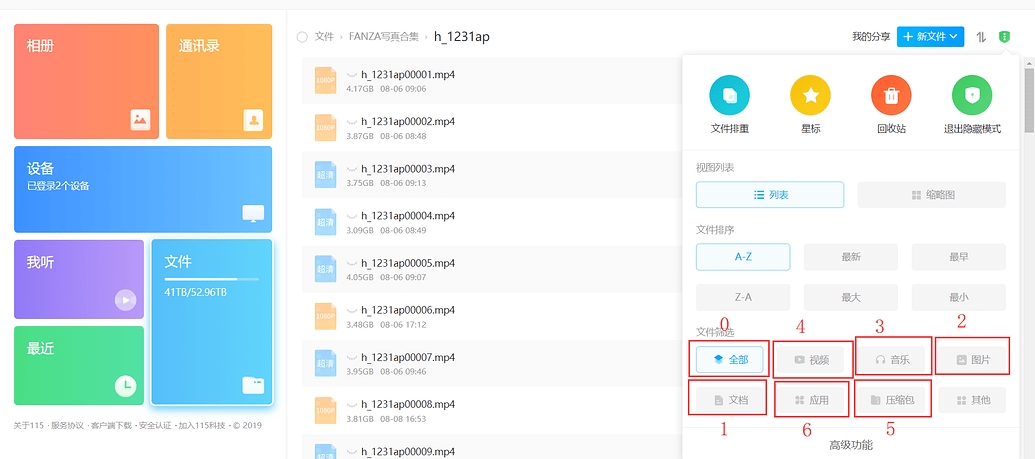Click the 文件排重 duplicate files icon
This screenshot has width=1035, height=459.
[729, 96]
